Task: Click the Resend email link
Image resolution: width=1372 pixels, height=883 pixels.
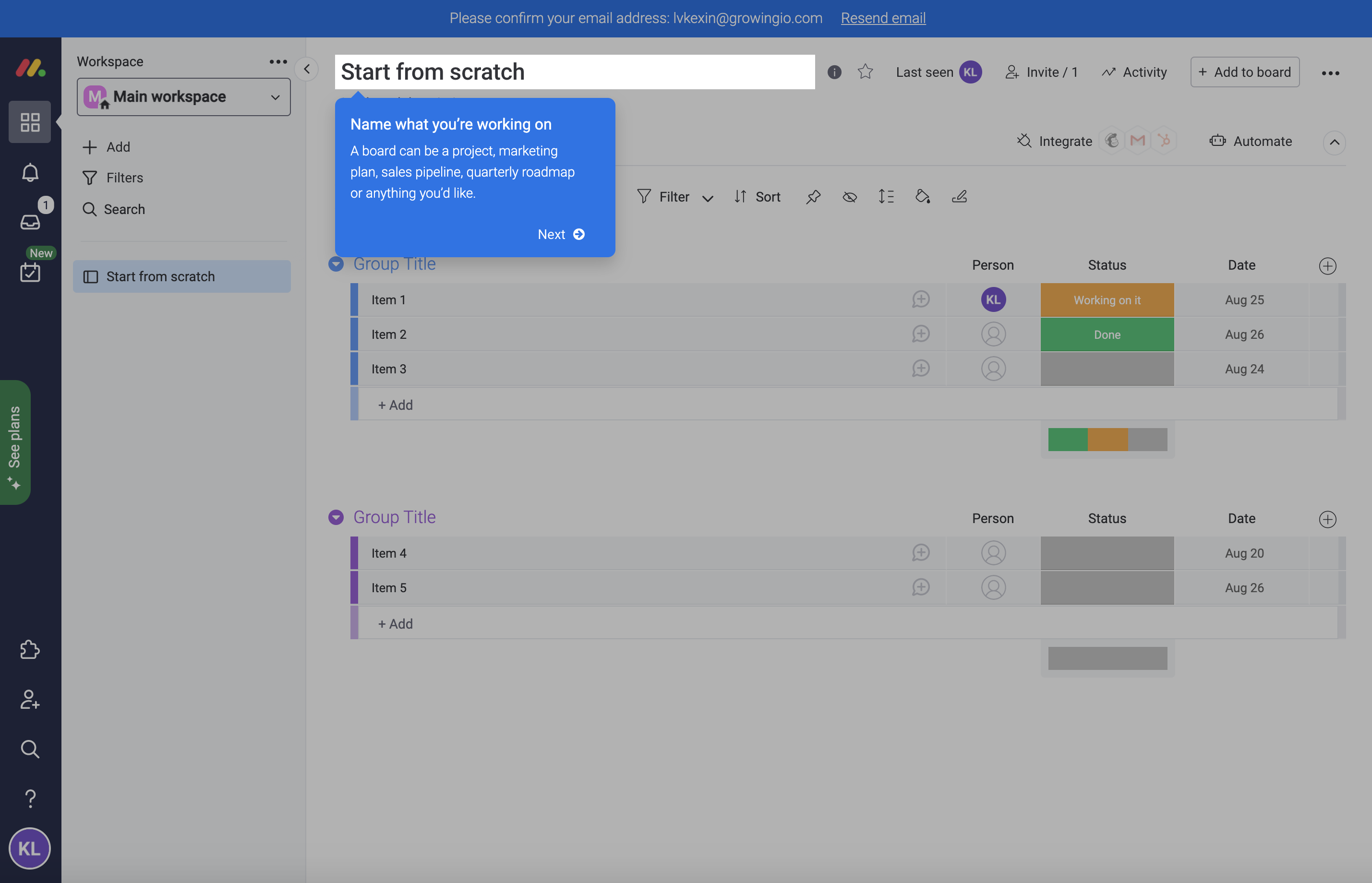Action: [883, 18]
